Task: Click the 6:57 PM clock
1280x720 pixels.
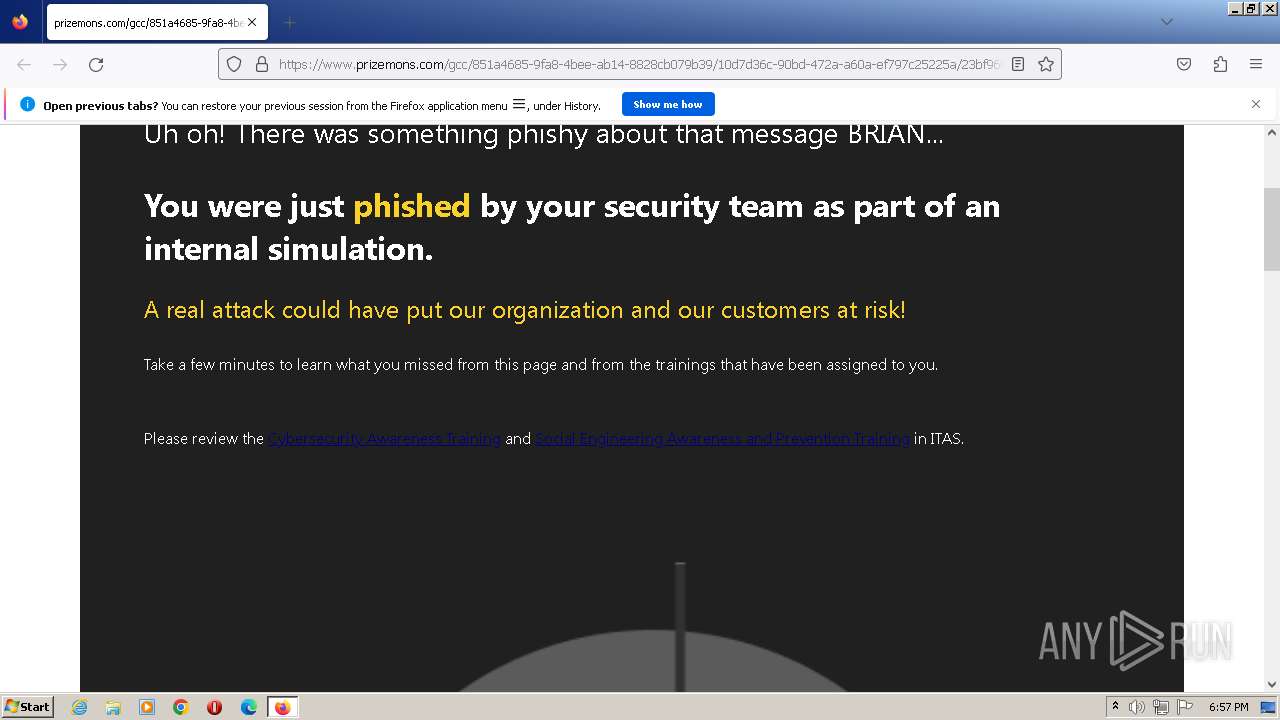Action: coord(1228,707)
